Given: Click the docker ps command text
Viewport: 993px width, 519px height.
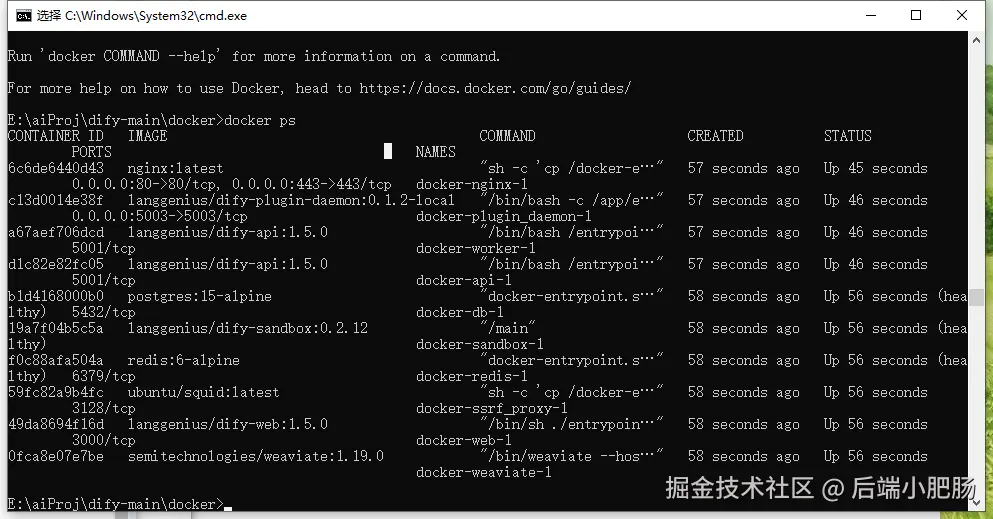Looking at the screenshot, I should [260, 121].
